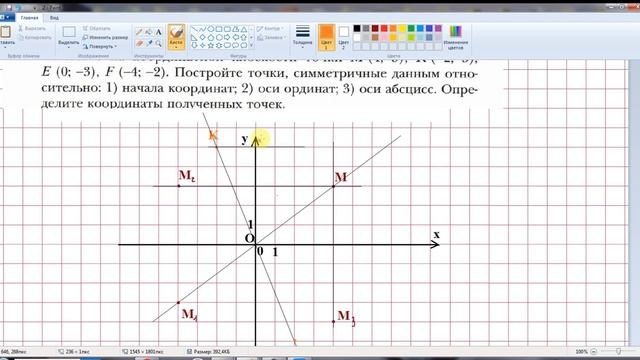Pick the green color swatch
640x360 pixels.
click(411, 28)
